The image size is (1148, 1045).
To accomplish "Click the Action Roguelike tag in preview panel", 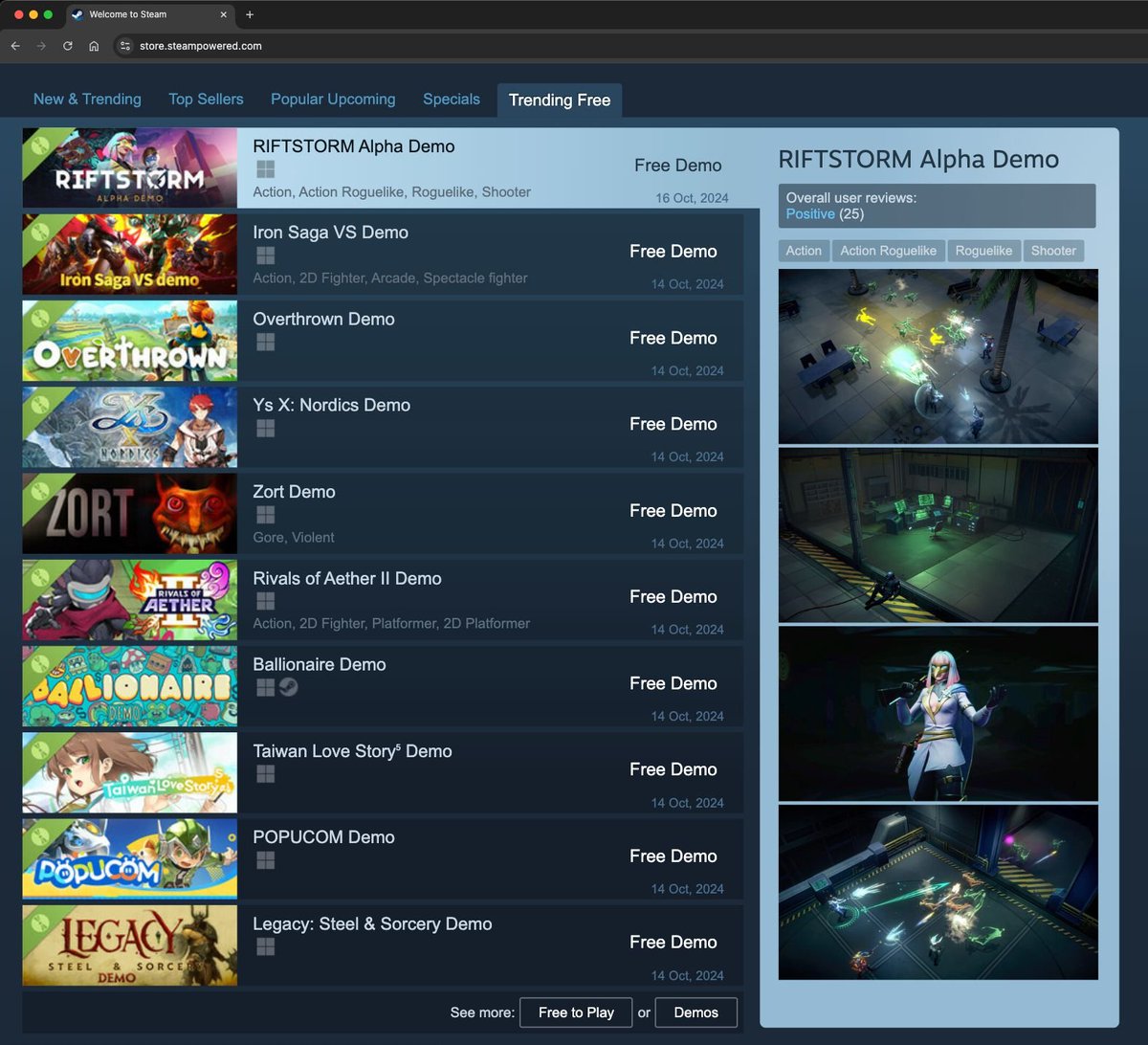I will coord(888,251).
